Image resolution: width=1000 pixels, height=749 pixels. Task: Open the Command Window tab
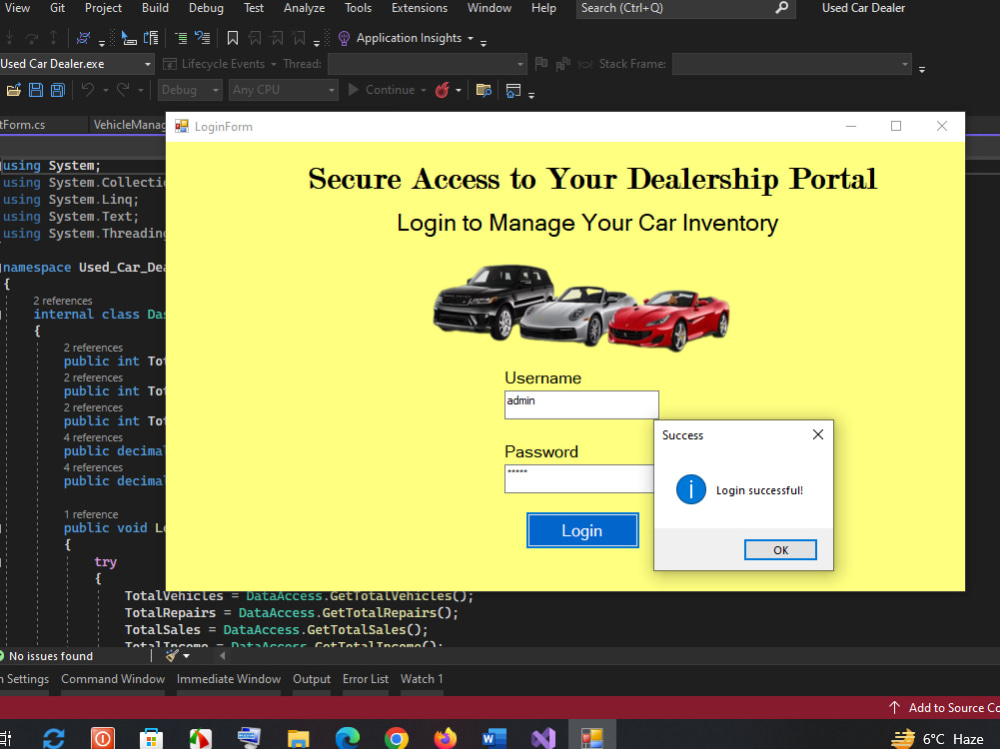click(x=113, y=679)
